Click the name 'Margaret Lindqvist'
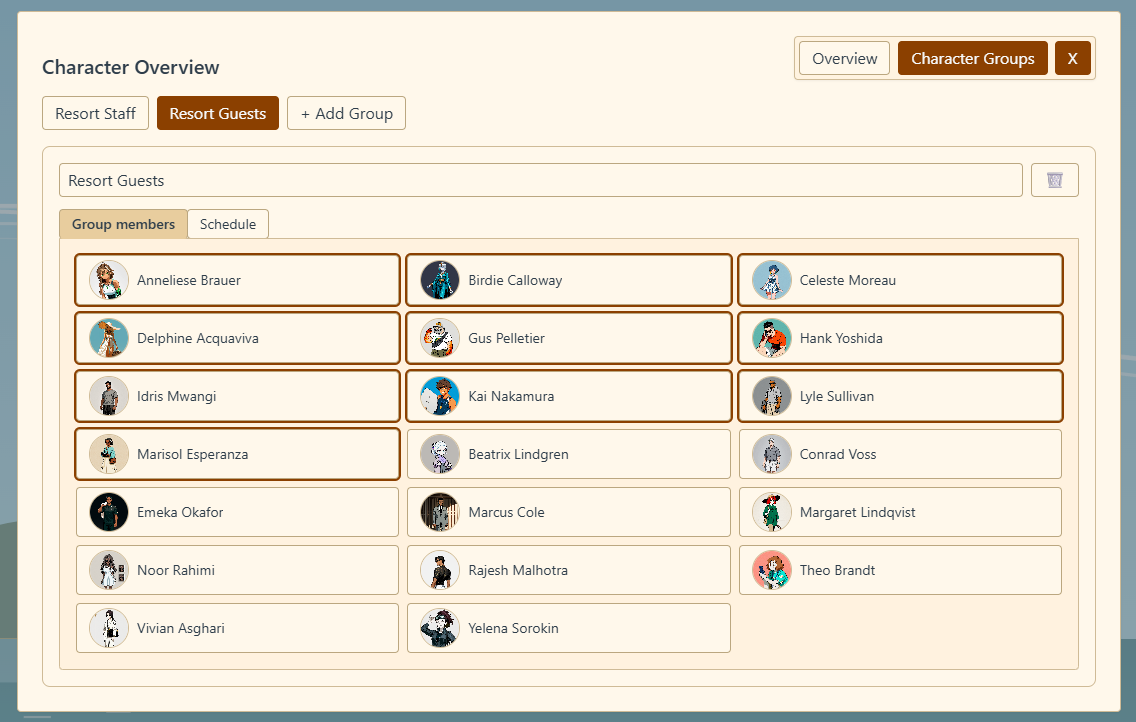Screen dimensions: 1136x722 pos(857,512)
